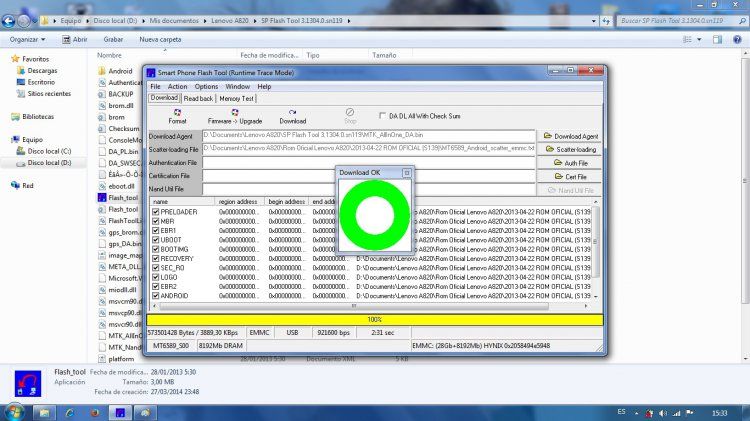Uncheck the ANDROID partition
This screenshot has width=750, height=421.
click(x=155, y=296)
